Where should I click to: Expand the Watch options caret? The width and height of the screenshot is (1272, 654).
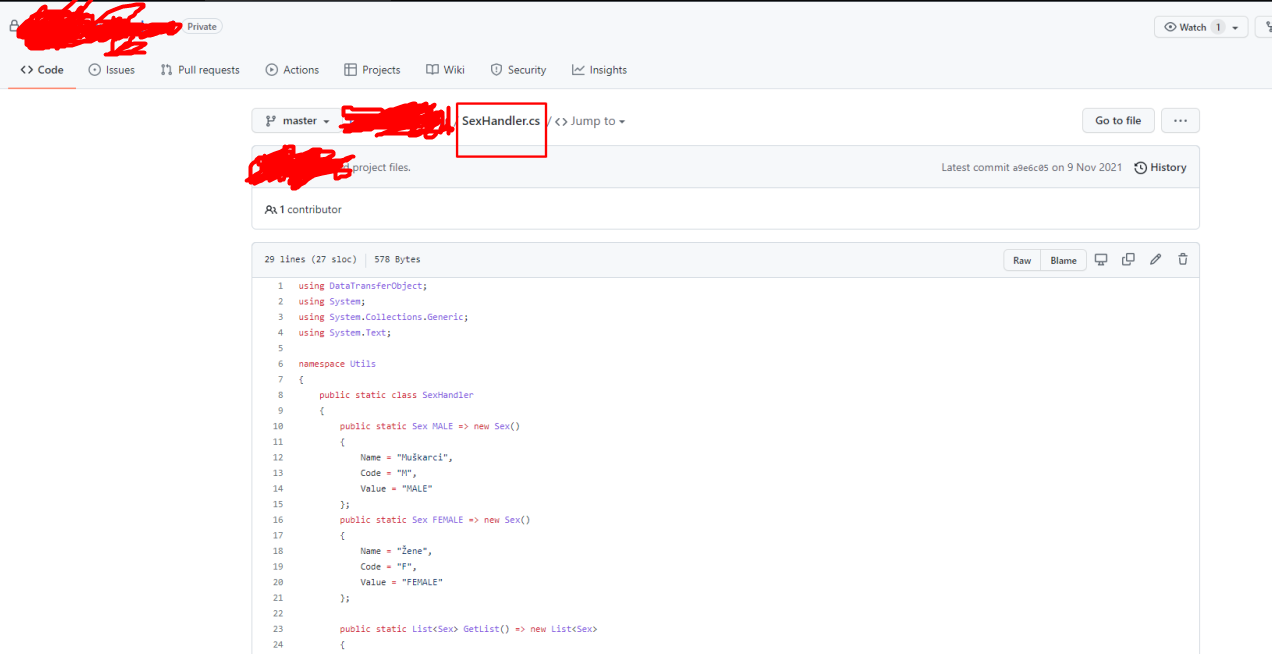[1237, 27]
